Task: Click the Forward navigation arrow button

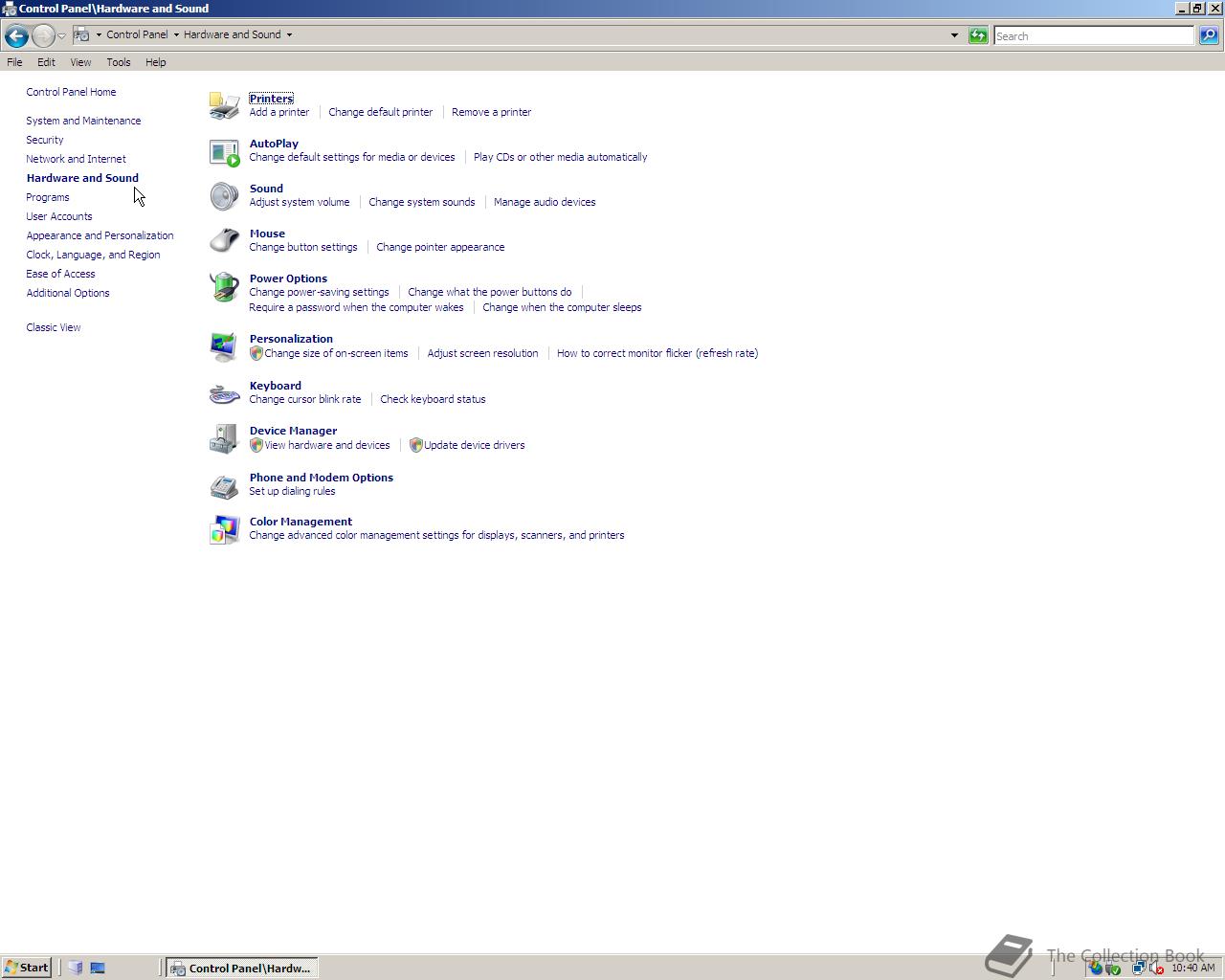Action: tap(43, 35)
